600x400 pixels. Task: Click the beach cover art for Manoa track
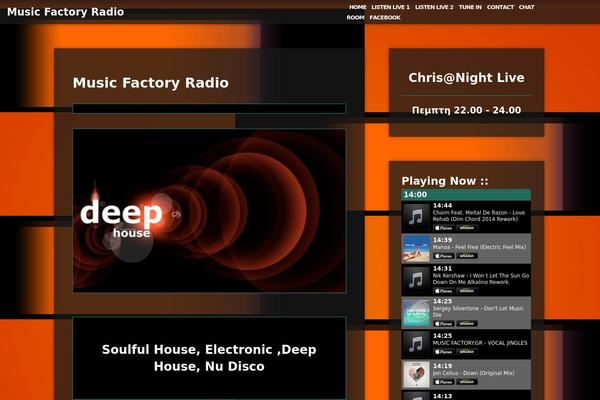tap(416, 248)
